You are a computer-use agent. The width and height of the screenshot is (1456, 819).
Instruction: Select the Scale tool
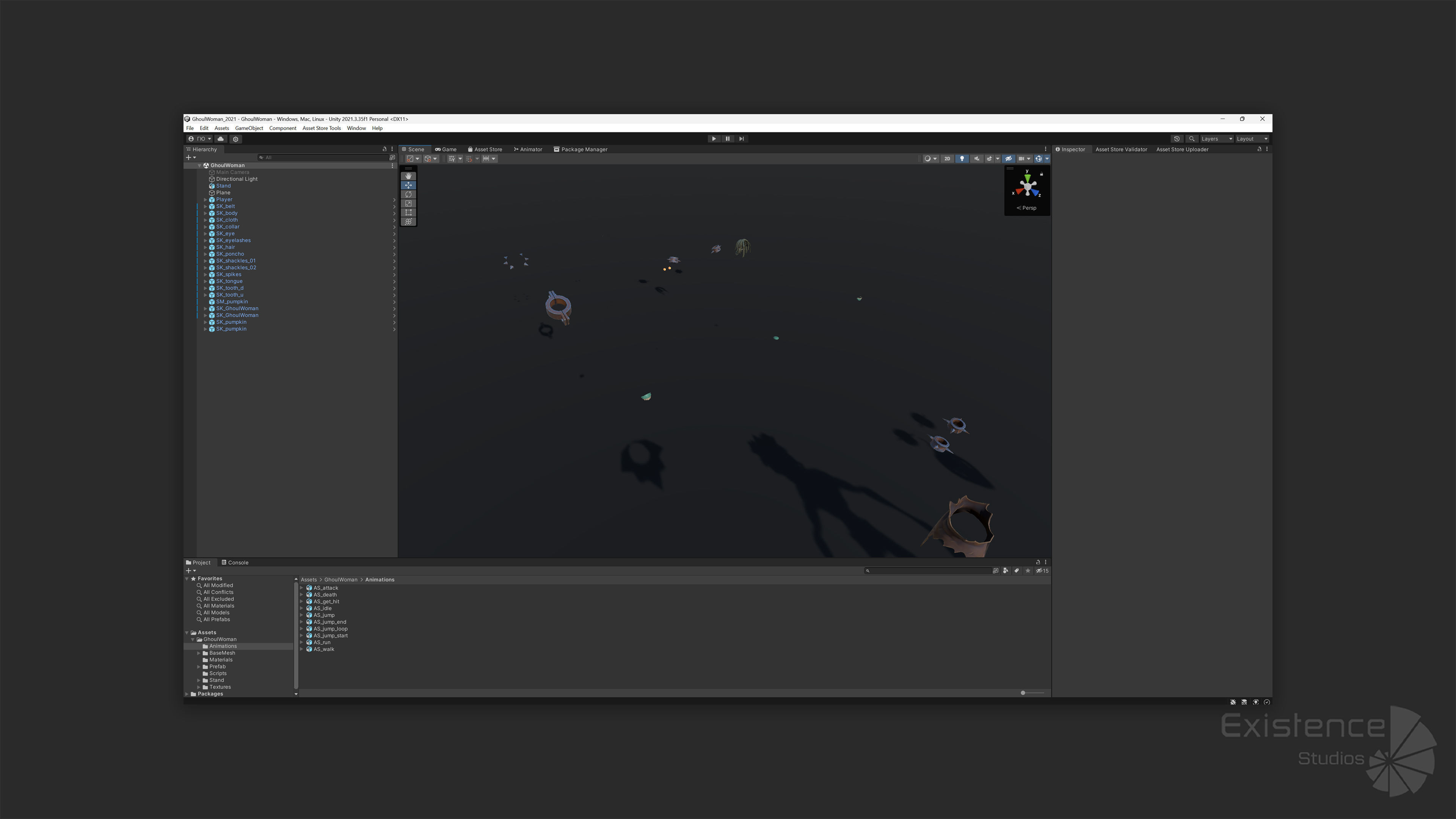click(x=408, y=204)
